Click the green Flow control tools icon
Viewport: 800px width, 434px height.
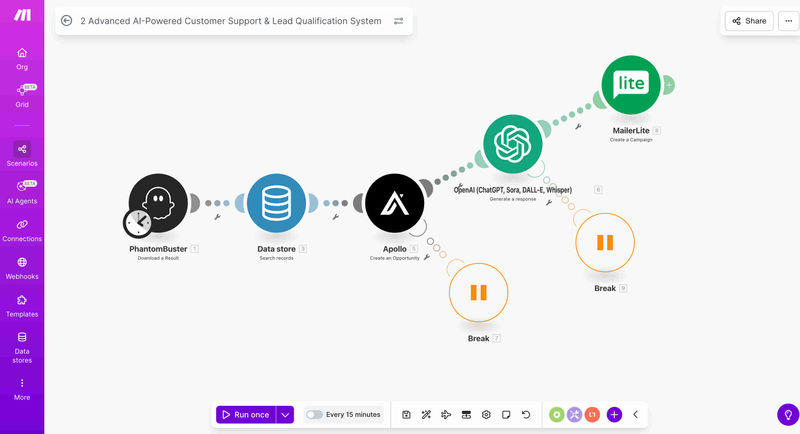click(557, 415)
